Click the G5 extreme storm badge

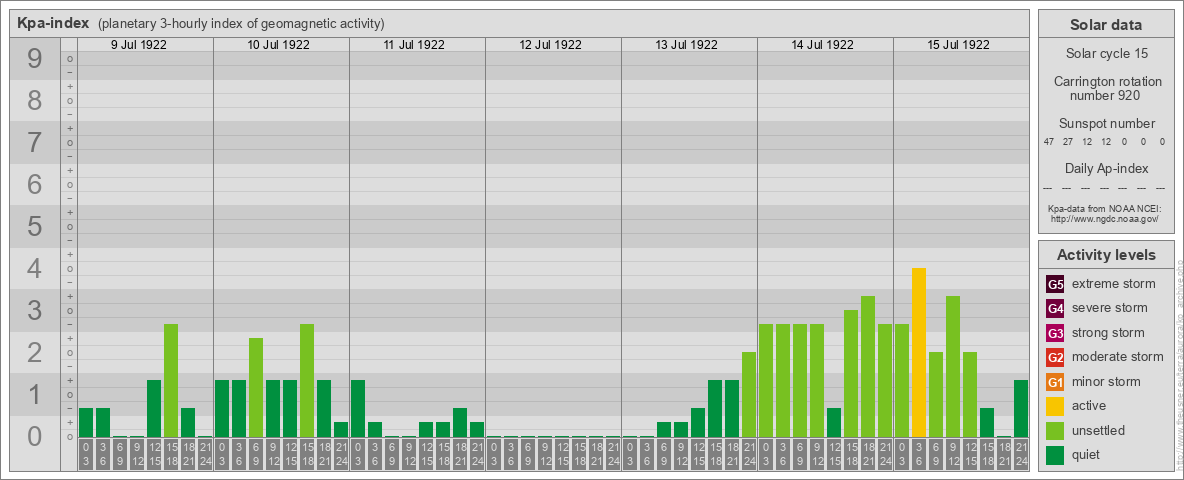(x=1055, y=285)
